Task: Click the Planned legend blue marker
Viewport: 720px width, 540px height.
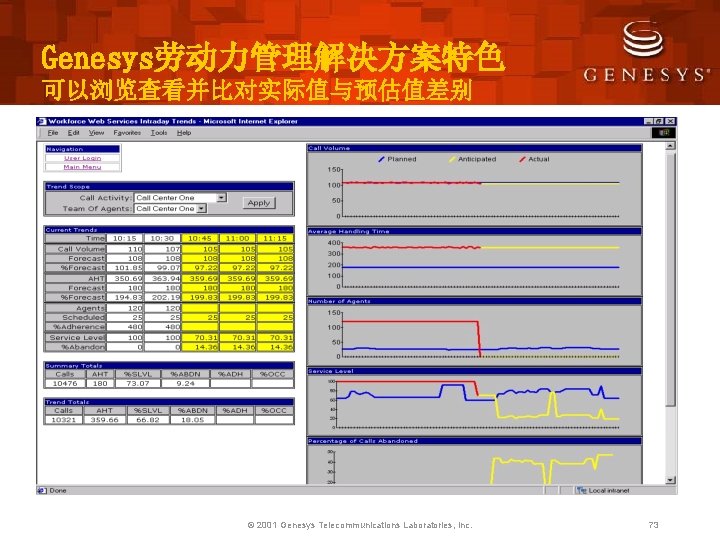Action: click(x=381, y=159)
